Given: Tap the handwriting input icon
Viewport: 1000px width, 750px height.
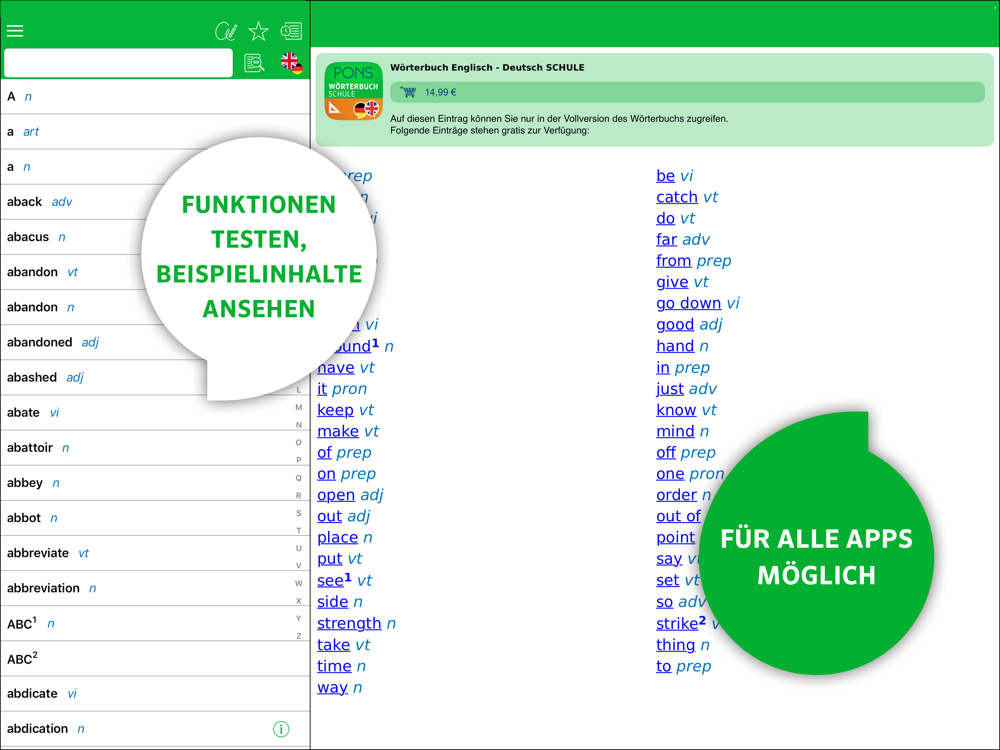Looking at the screenshot, I should (x=226, y=31).
